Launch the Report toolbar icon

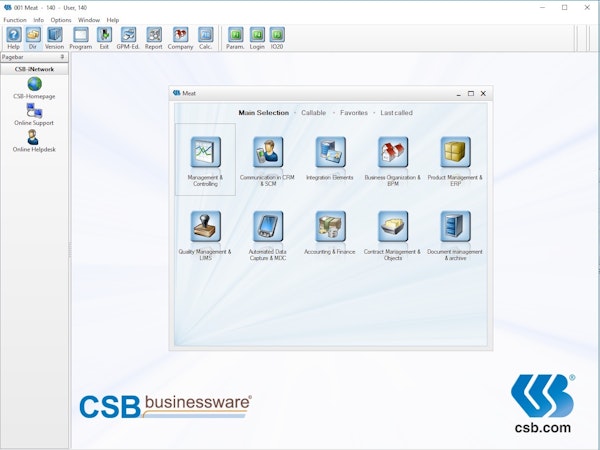point(154,38)
